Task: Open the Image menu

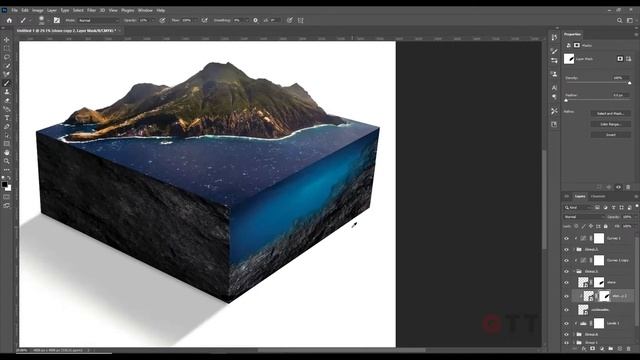Action: click(x=38, y=10)
